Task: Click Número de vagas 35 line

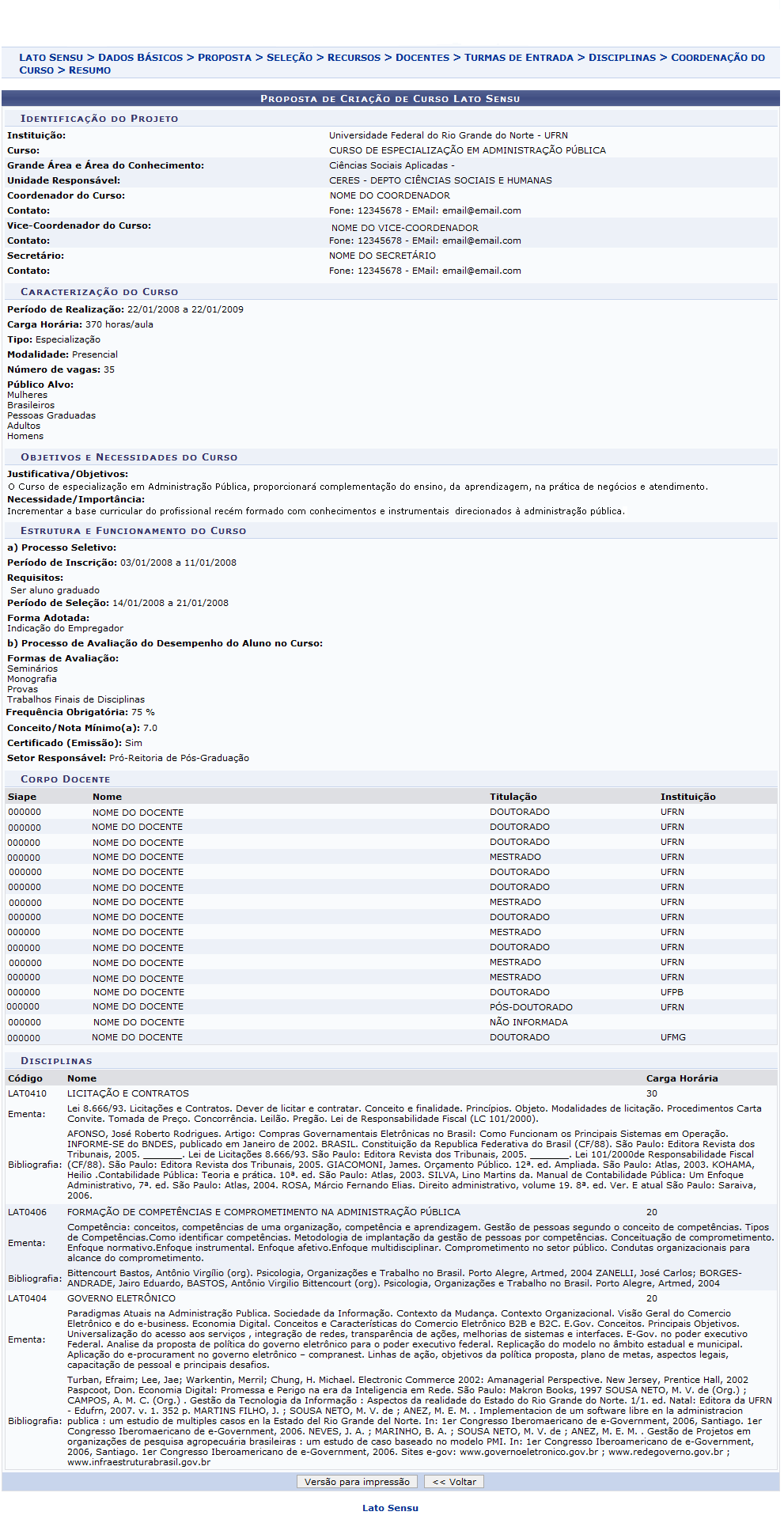Action: point(61,369)
